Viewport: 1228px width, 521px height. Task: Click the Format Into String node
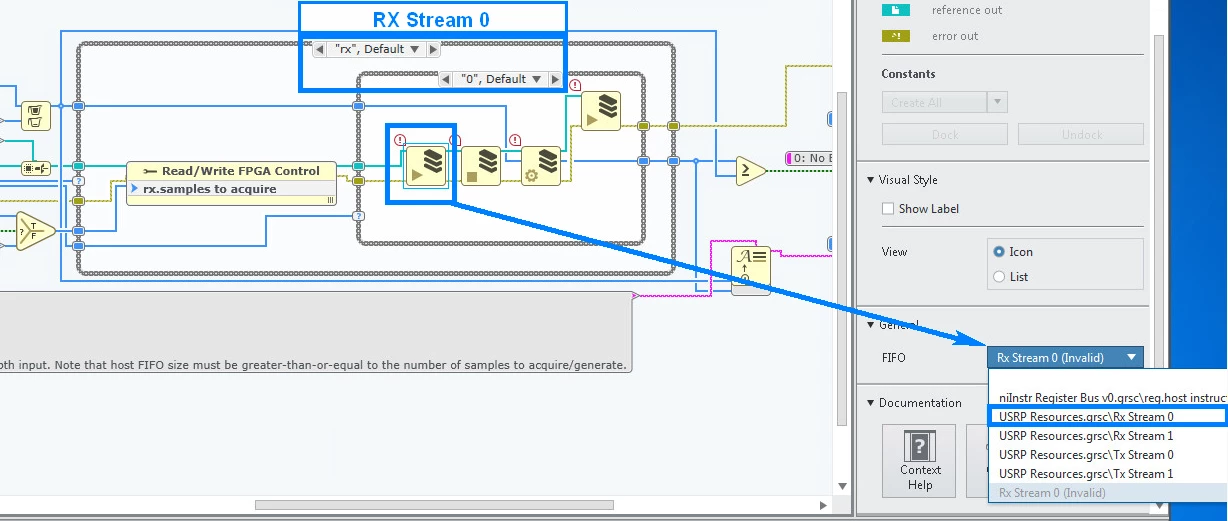pyautogui.click(x=751, y=268)
